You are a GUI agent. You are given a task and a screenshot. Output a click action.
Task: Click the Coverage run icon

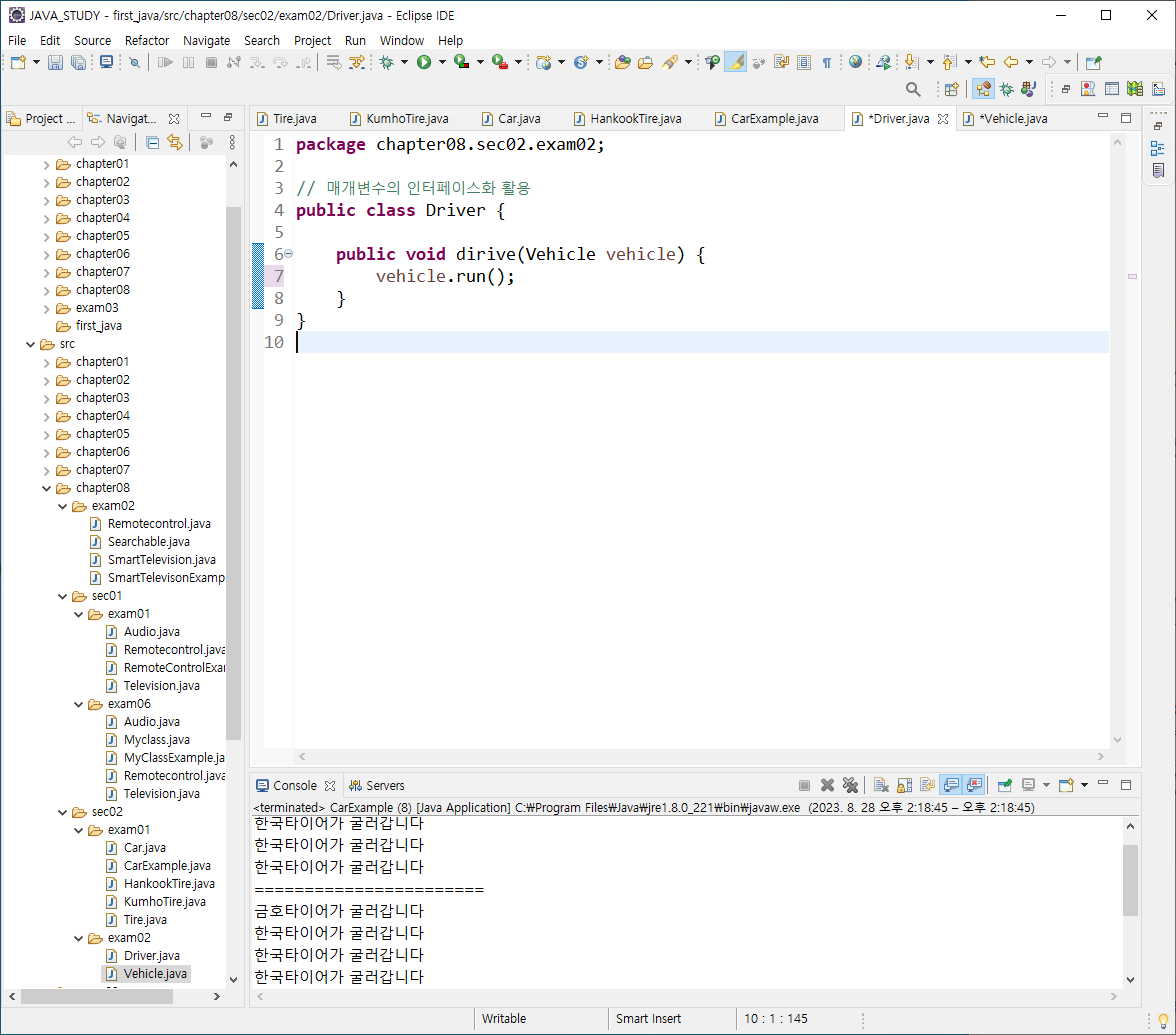point(461,62)
